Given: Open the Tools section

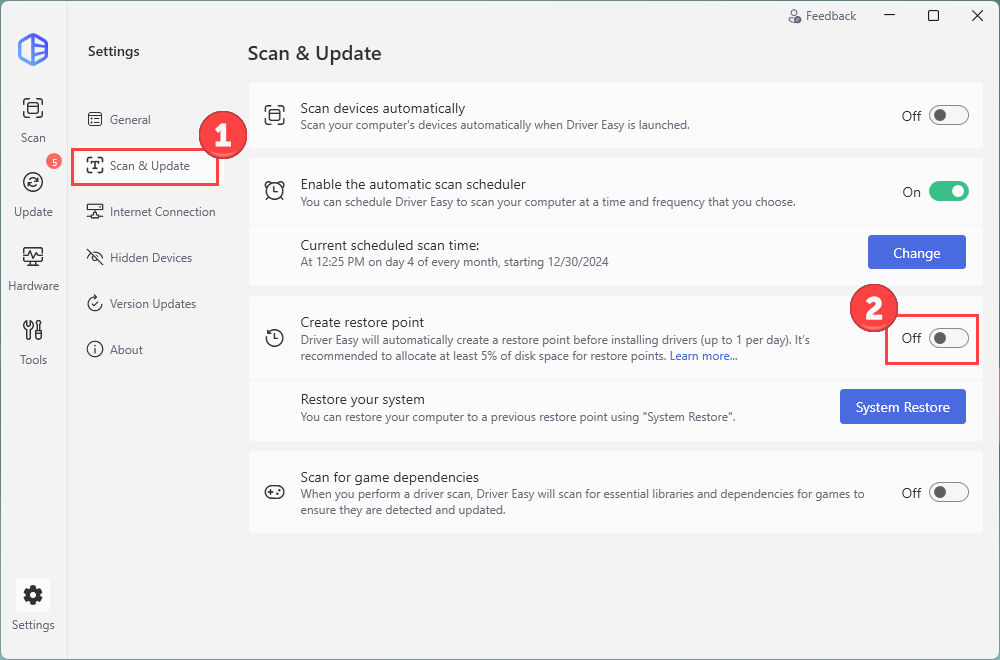Looking at the screenshot, I should [x=33, y=340].
